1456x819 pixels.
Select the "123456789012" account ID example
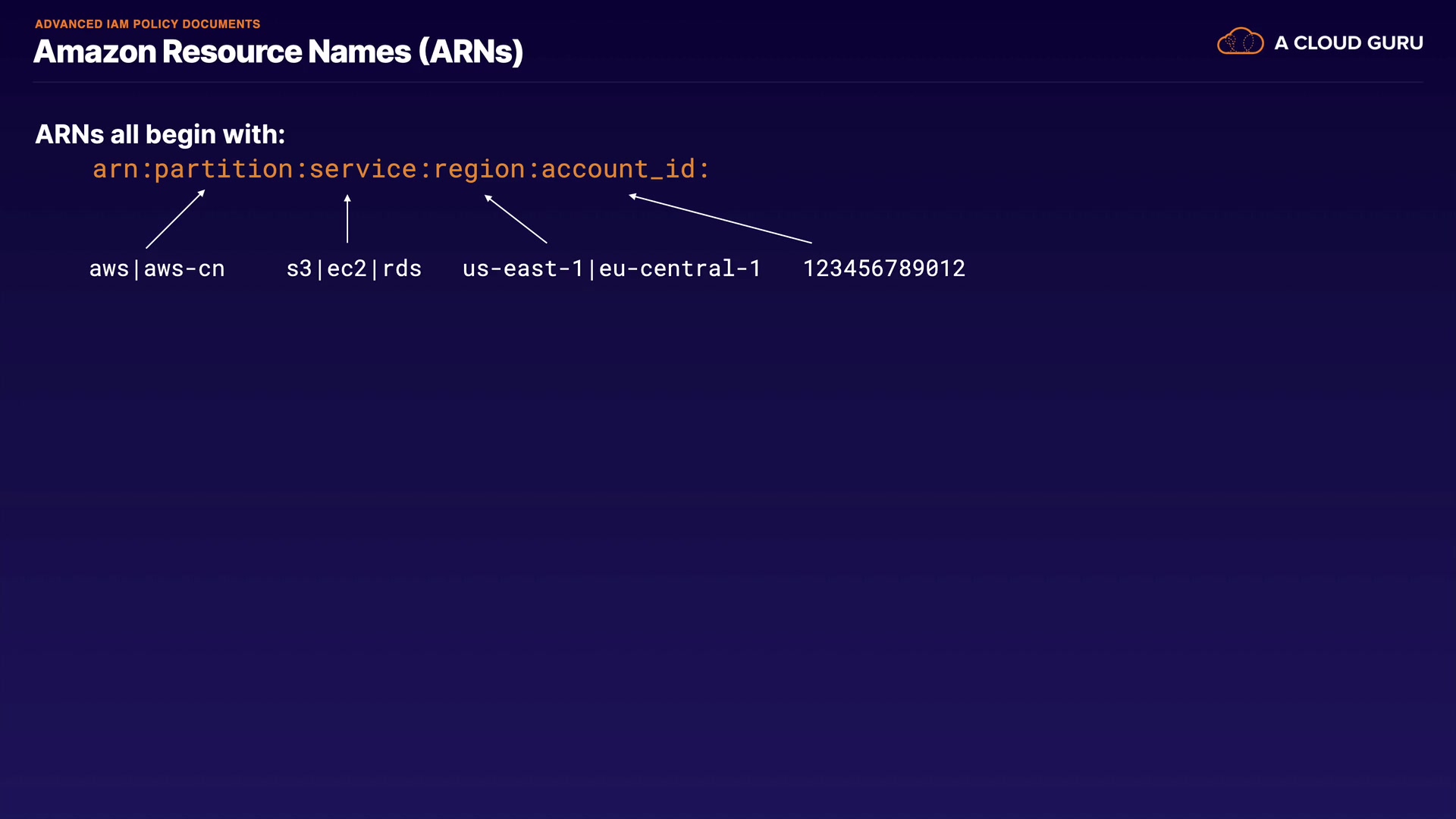pyautogui.click(x=883, y=268)
